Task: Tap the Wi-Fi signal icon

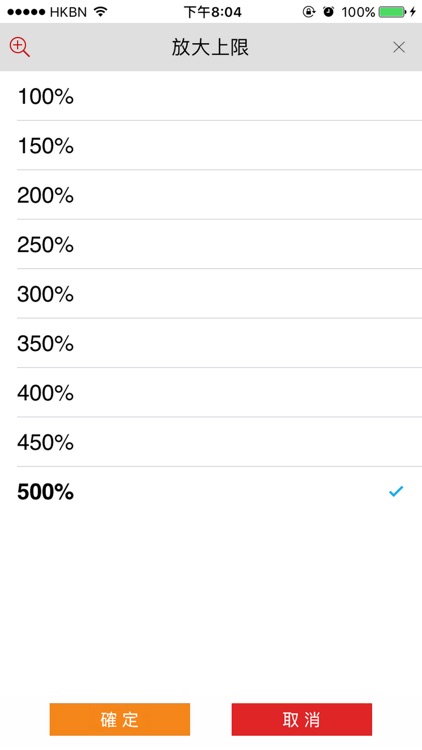Action: (100, 12)
